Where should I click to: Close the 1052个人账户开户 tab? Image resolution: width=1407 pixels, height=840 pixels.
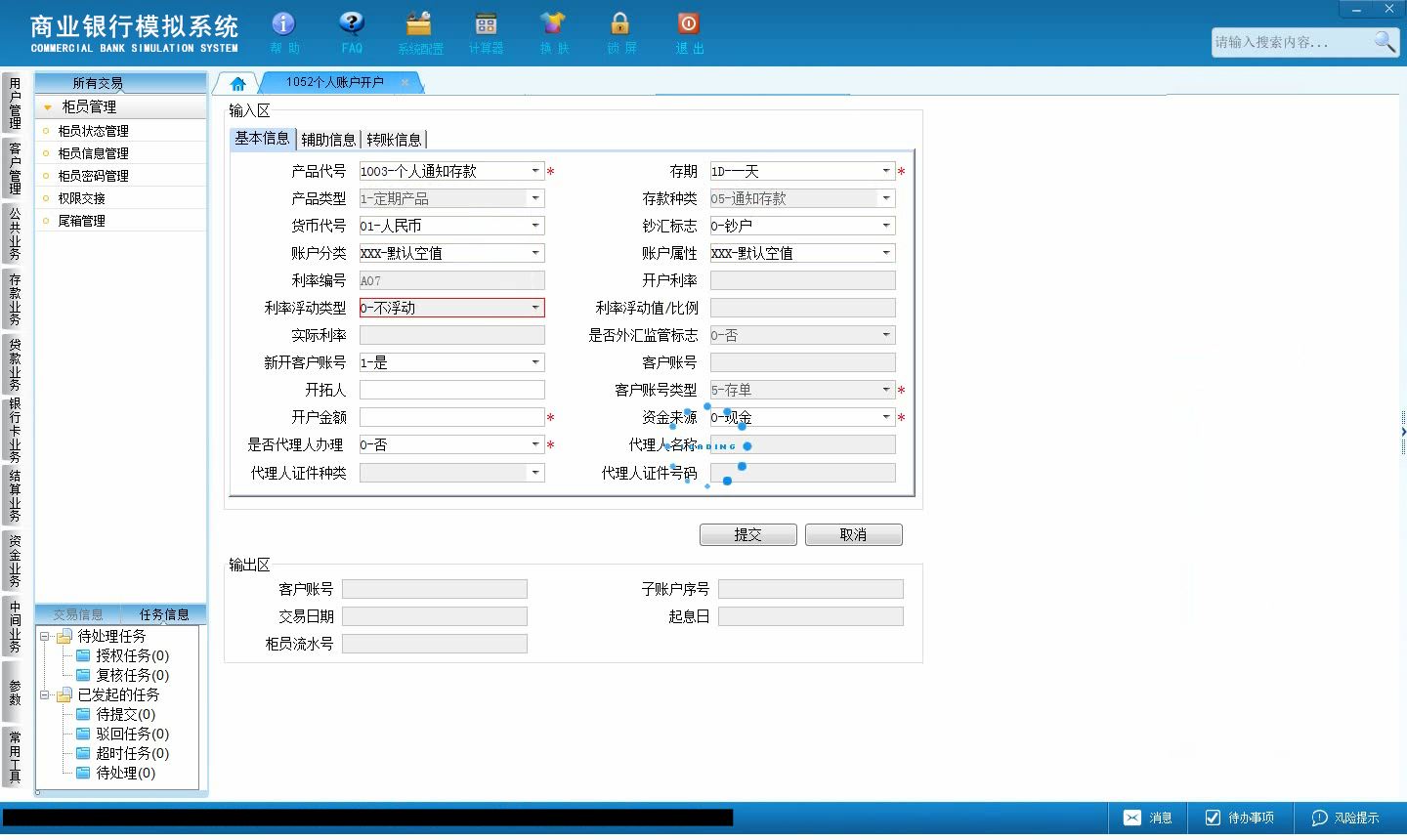[x=405, y=82]
